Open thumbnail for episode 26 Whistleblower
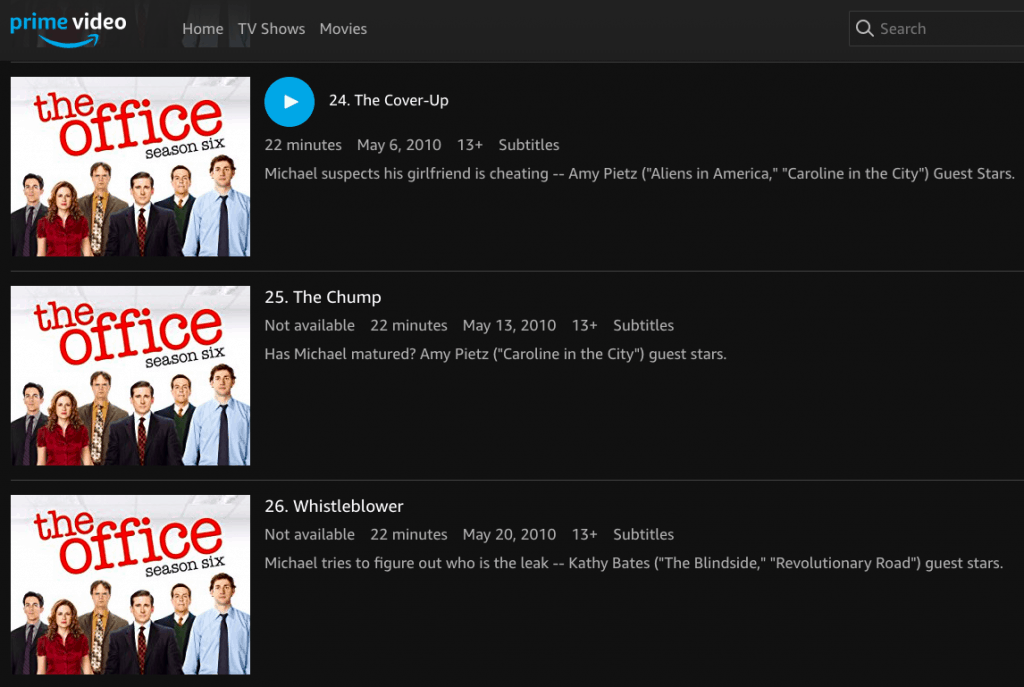Screen dimensions: 1024x687 click(131, 584)
